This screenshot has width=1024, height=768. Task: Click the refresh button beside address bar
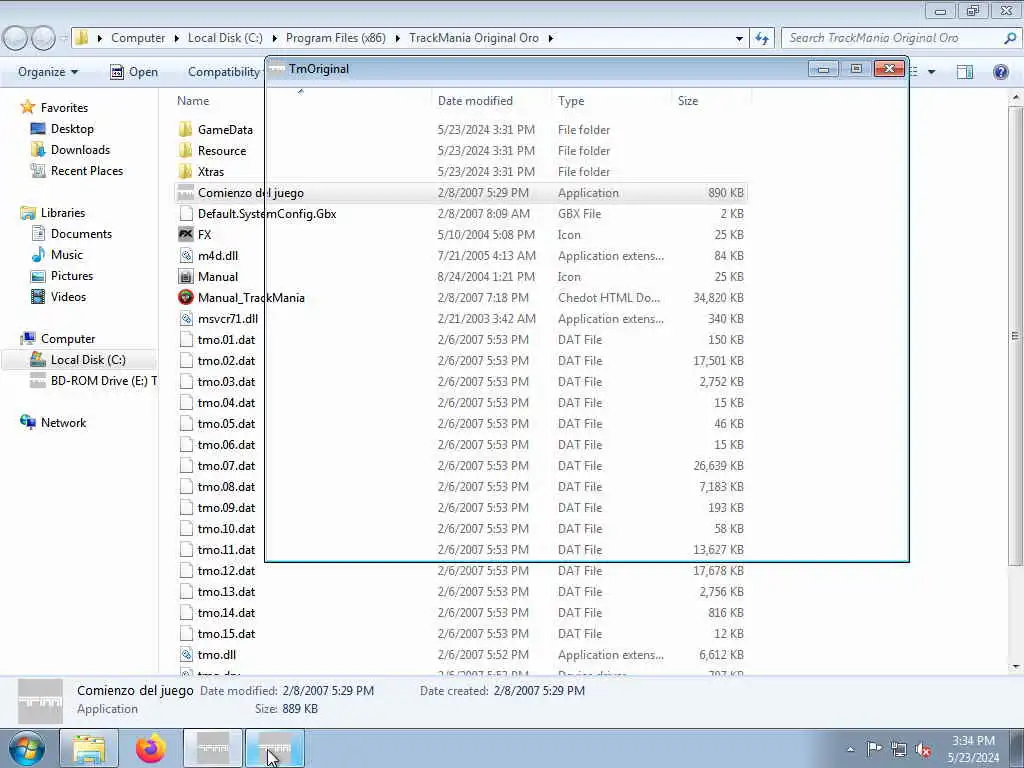[x=761, y=38]
